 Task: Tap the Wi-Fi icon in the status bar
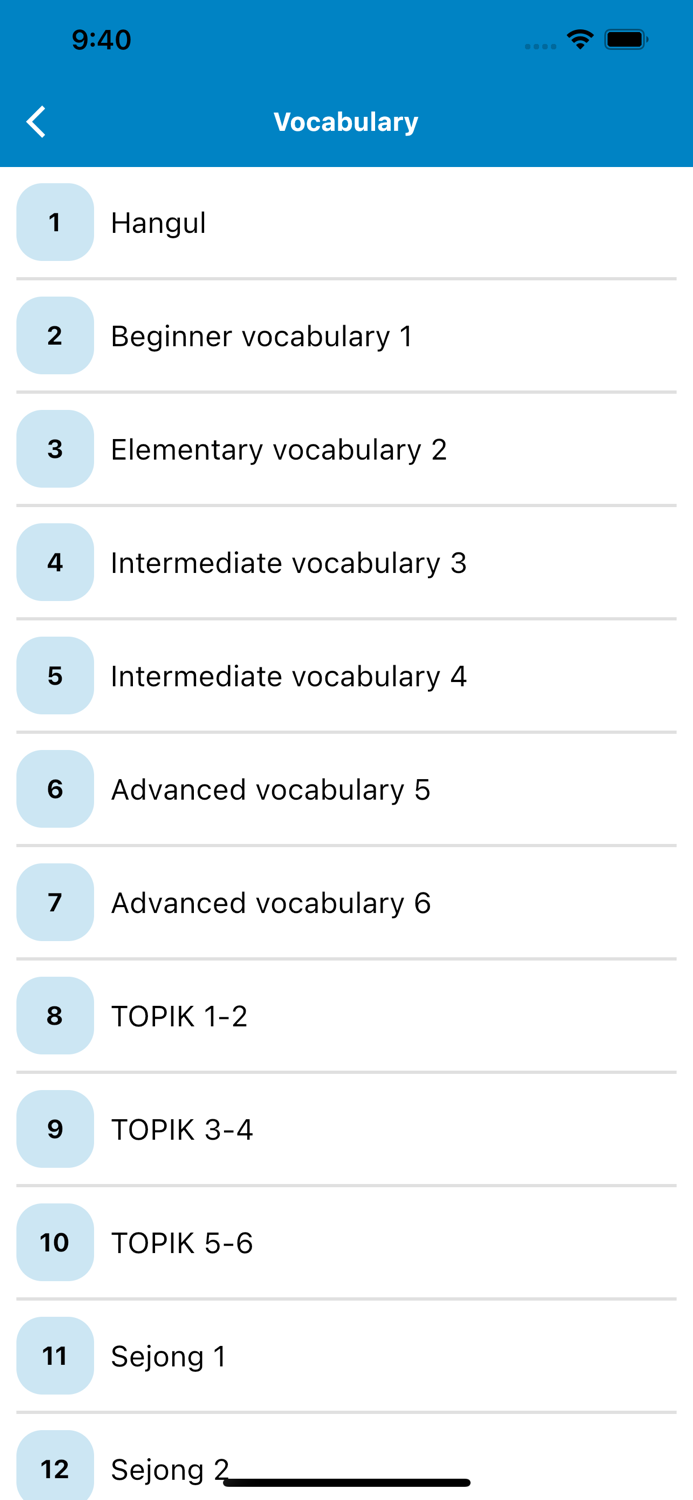click(x=582, y=40)
